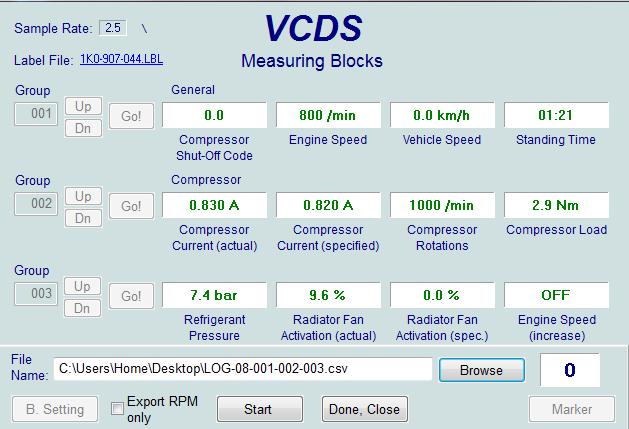Select Compressor Load value 2.9 Nm

pos(556,205)
